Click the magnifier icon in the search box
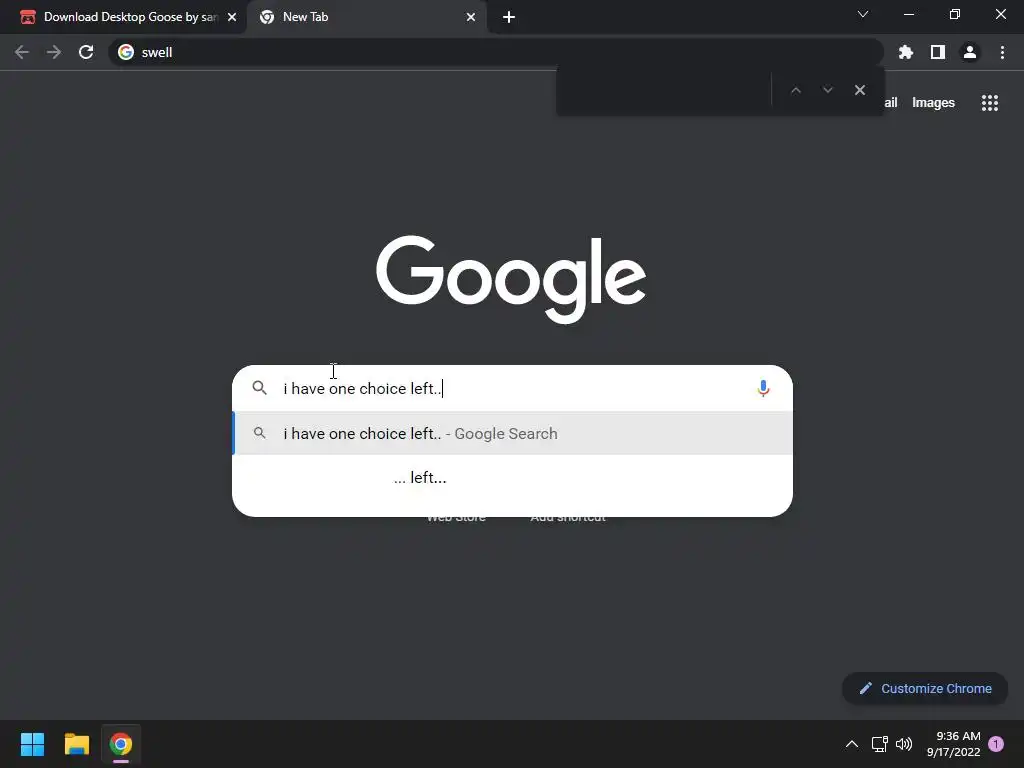 259,388
